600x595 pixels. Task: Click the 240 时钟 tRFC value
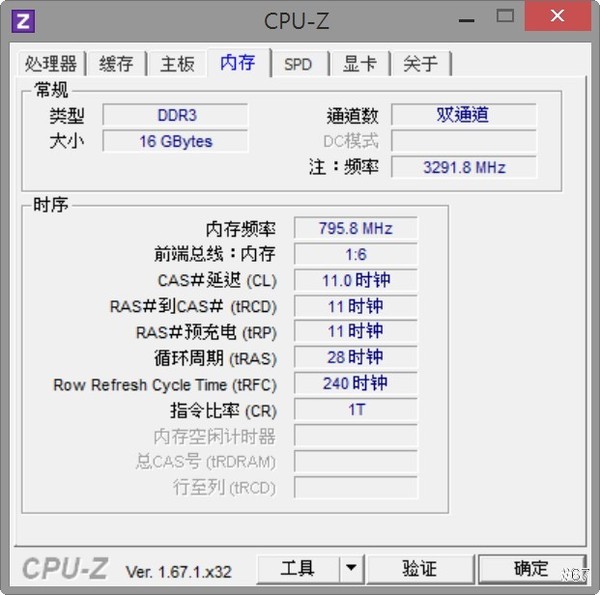pyautogui.click(x=356, y=383)
